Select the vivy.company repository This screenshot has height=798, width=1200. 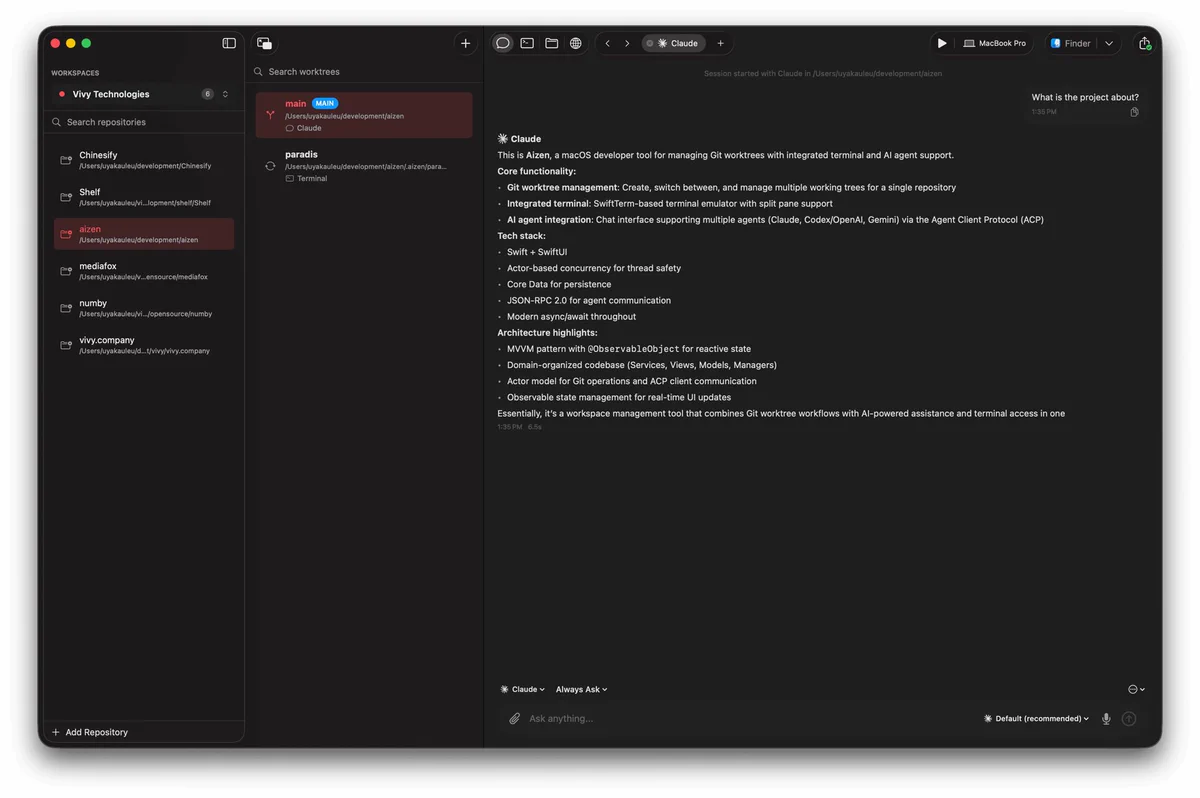pyautogui.click(x=144, y=345)
